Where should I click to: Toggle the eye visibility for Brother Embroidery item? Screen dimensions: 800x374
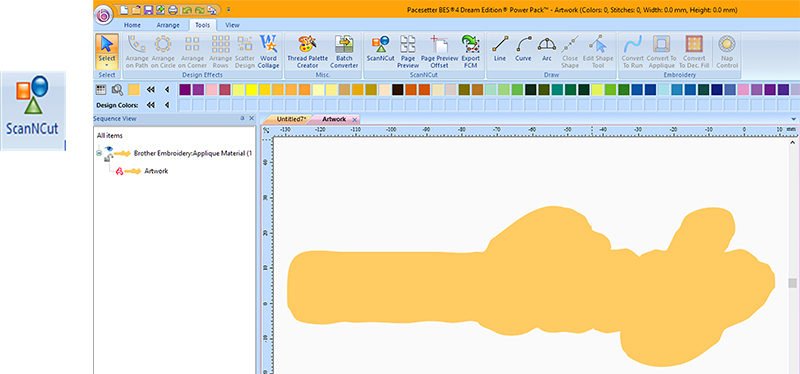[x=109, y=149]
